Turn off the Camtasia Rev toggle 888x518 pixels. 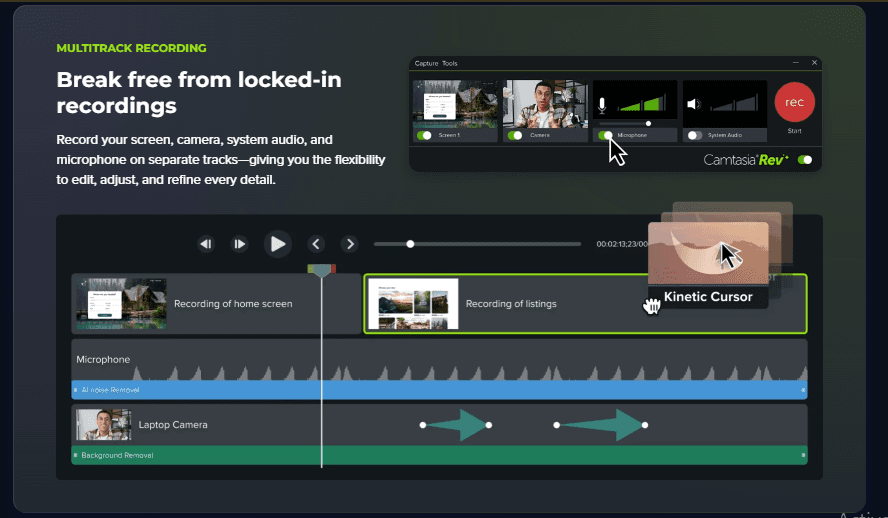(x=805, y=160)
